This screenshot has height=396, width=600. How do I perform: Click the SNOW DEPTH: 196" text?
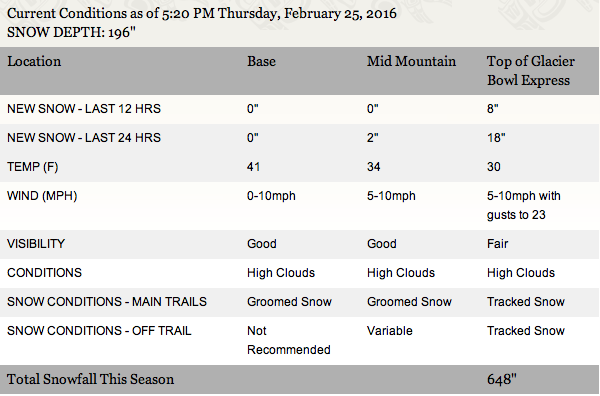click(71, 33)
